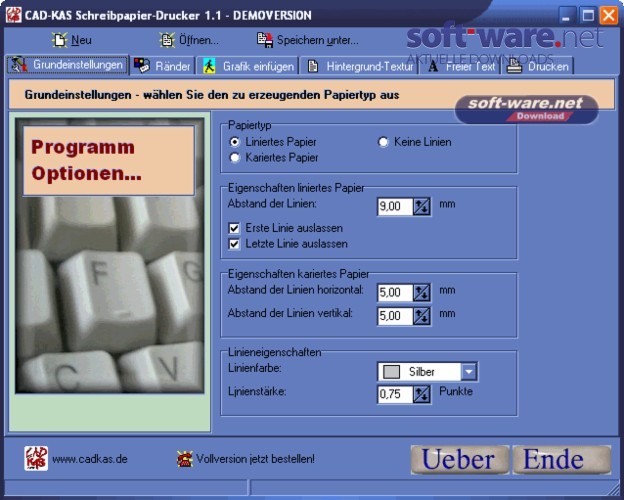624x500 pixels.
Task: Click the Drucken printer icon
Action: click(514, 66)
